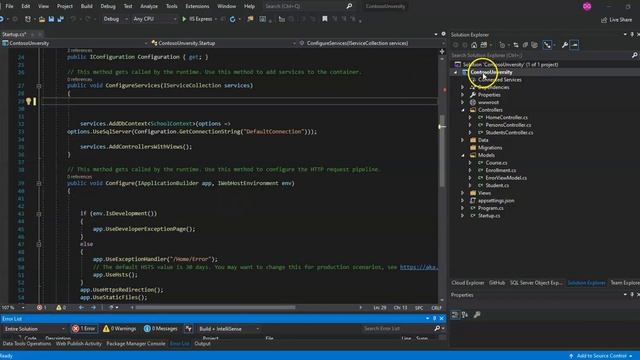The image size is (640, 360).
Task: Open the ContosoUniversity.Startup class dropdown
Action: point(223,43)
